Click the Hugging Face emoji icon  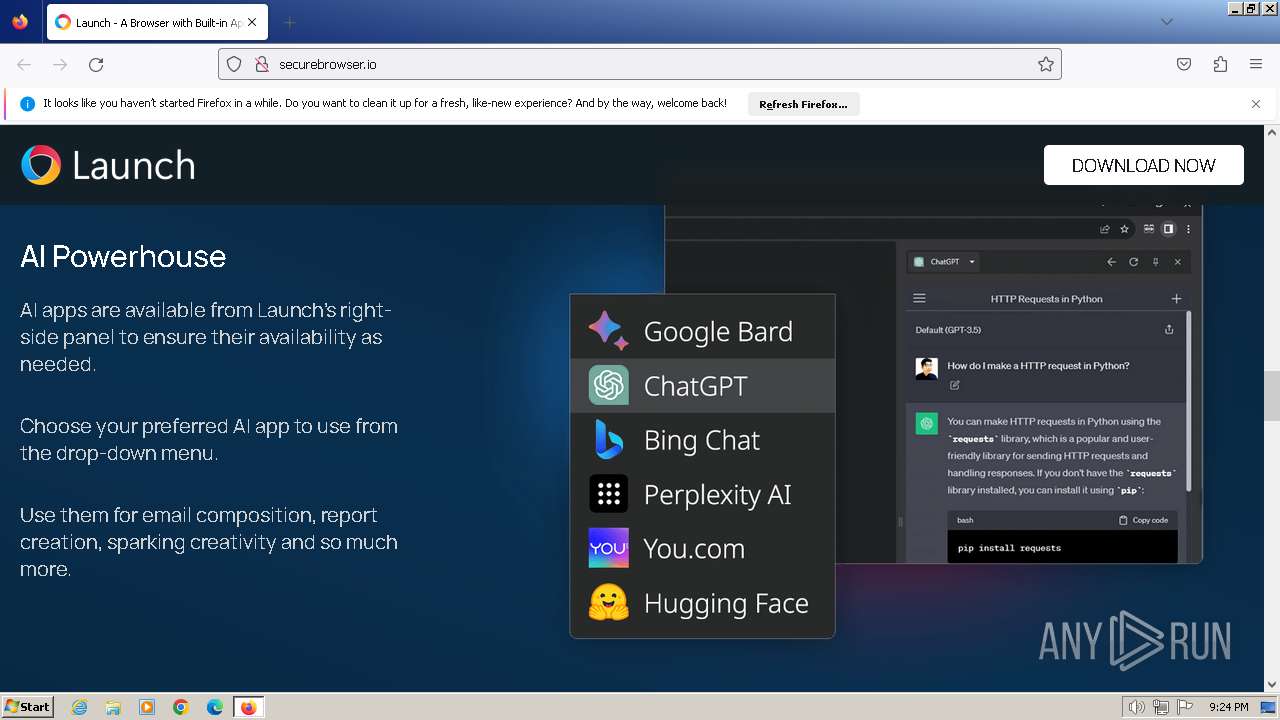click(x=608, y=603)
